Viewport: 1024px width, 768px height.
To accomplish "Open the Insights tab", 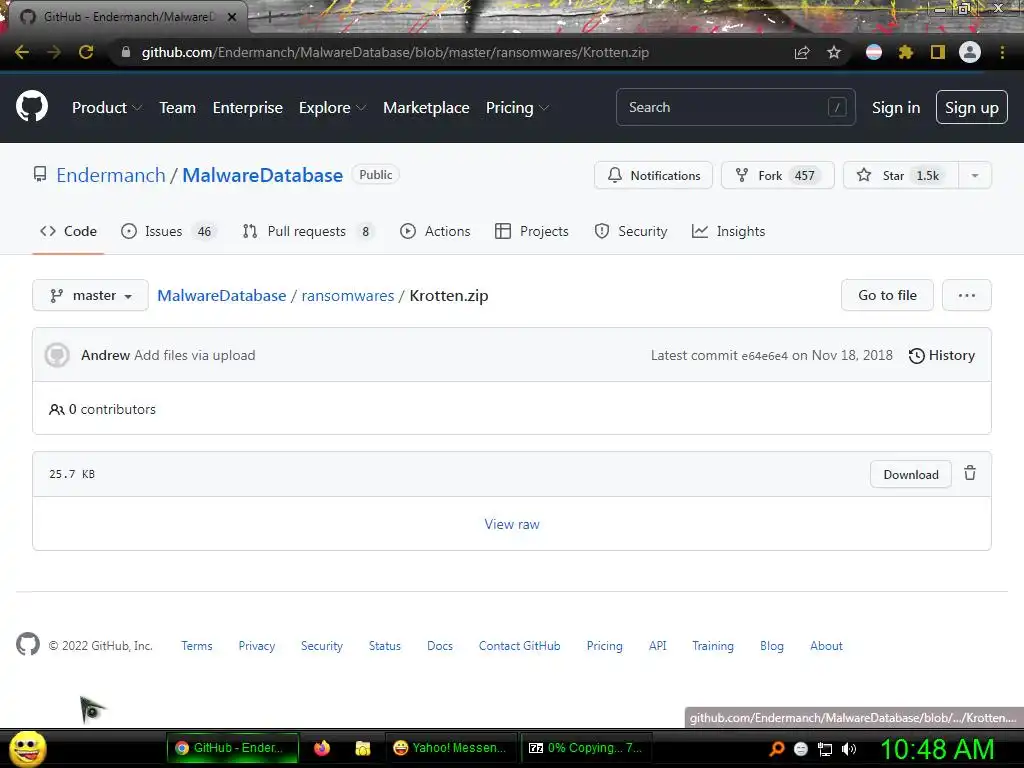I will (x=728, y=231).
